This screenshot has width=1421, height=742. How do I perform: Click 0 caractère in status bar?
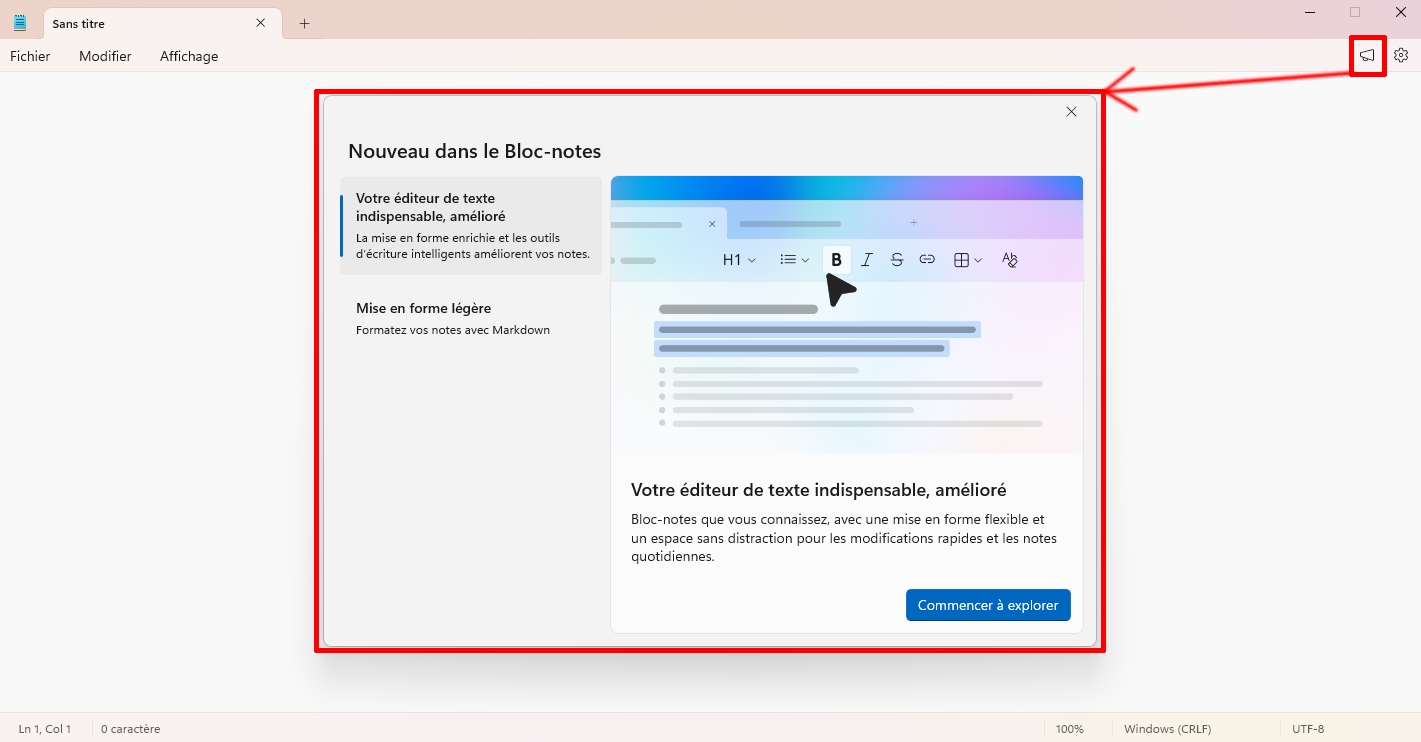point(131,729)
